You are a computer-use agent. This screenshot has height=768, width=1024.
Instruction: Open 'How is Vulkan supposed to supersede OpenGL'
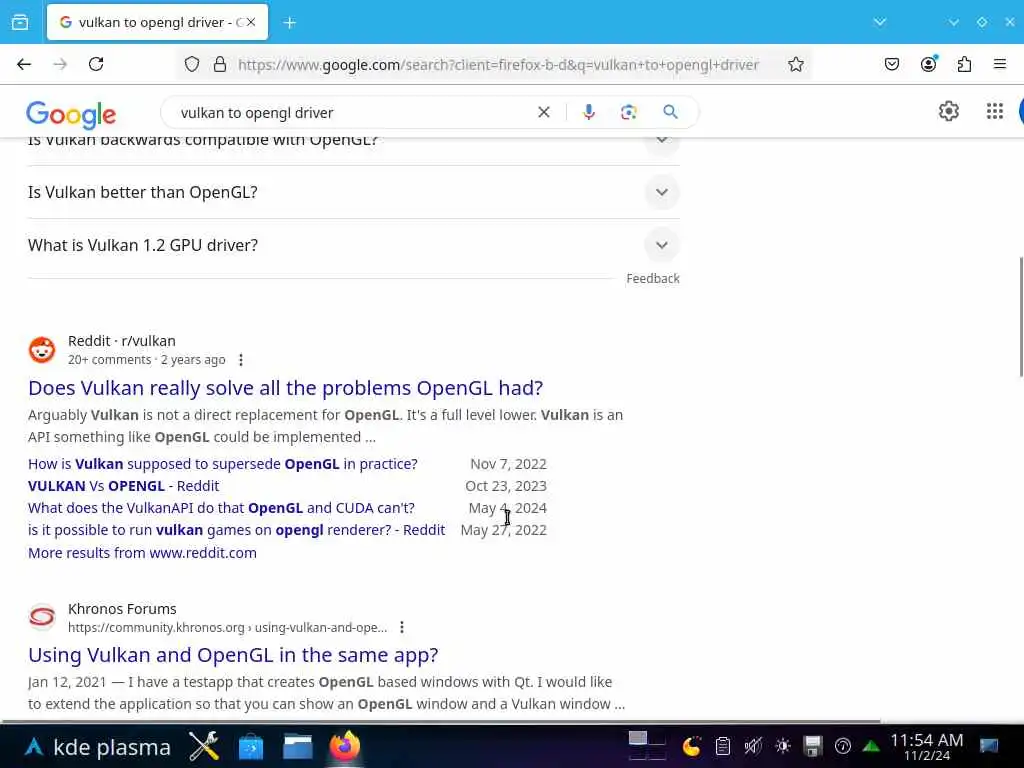(223, 464)
